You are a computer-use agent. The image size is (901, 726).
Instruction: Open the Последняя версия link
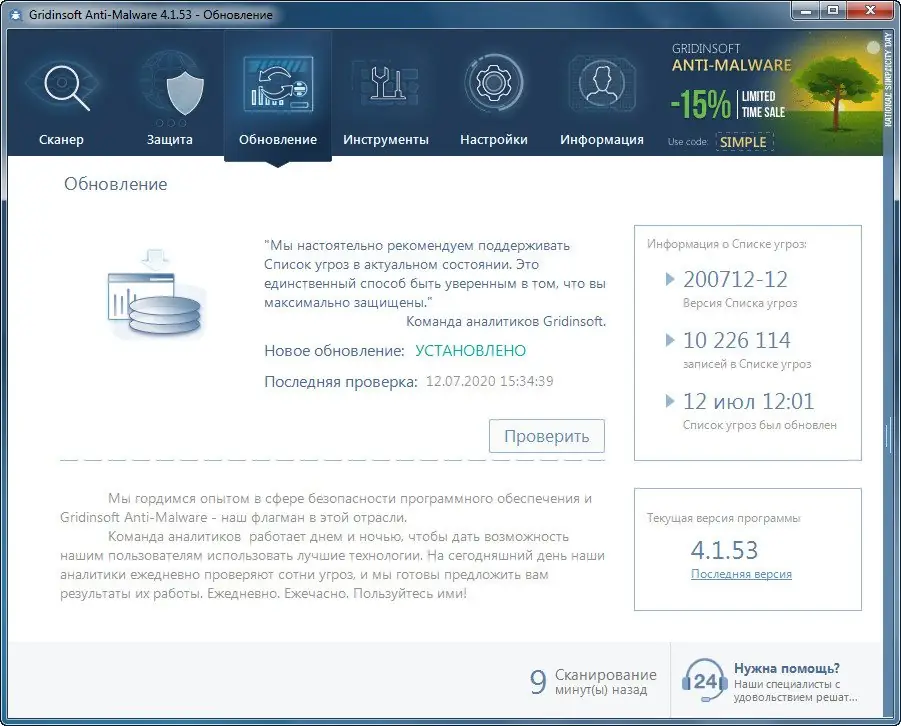pyautogui.click(x=741, y=574)
